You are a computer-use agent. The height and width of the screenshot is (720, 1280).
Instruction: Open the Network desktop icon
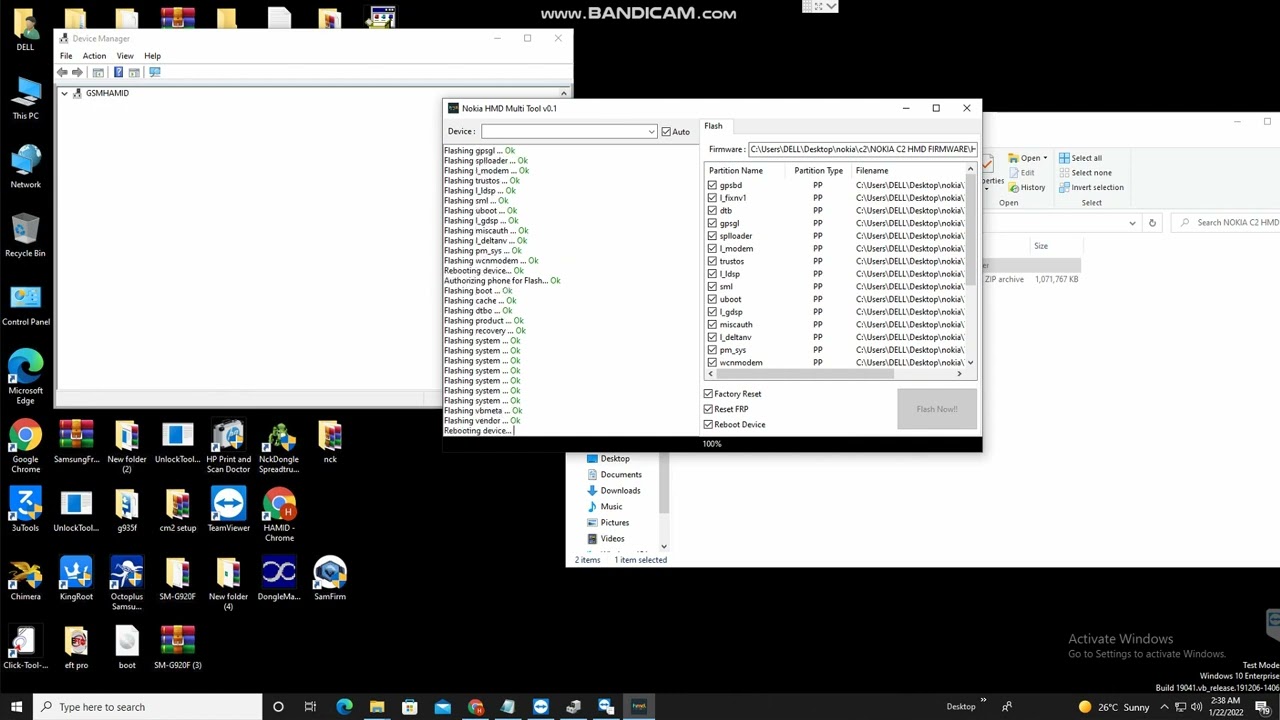pyautogui.click(x=26, y=167)
